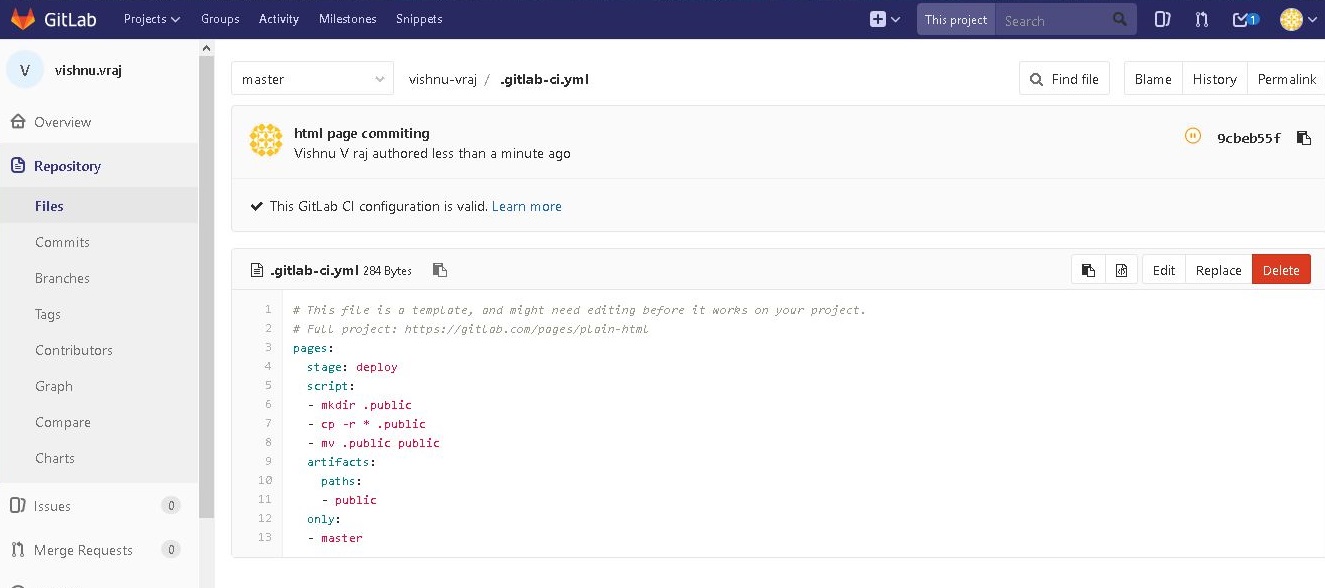Click the sidebar vertical scrollbar
Screen dimensions: 1325x588
point(206,280)
